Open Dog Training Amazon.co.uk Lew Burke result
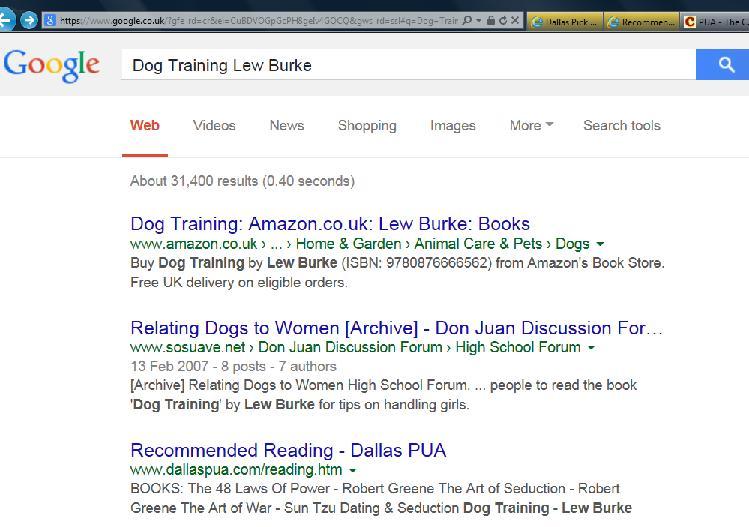 click(x=330, y=224)
